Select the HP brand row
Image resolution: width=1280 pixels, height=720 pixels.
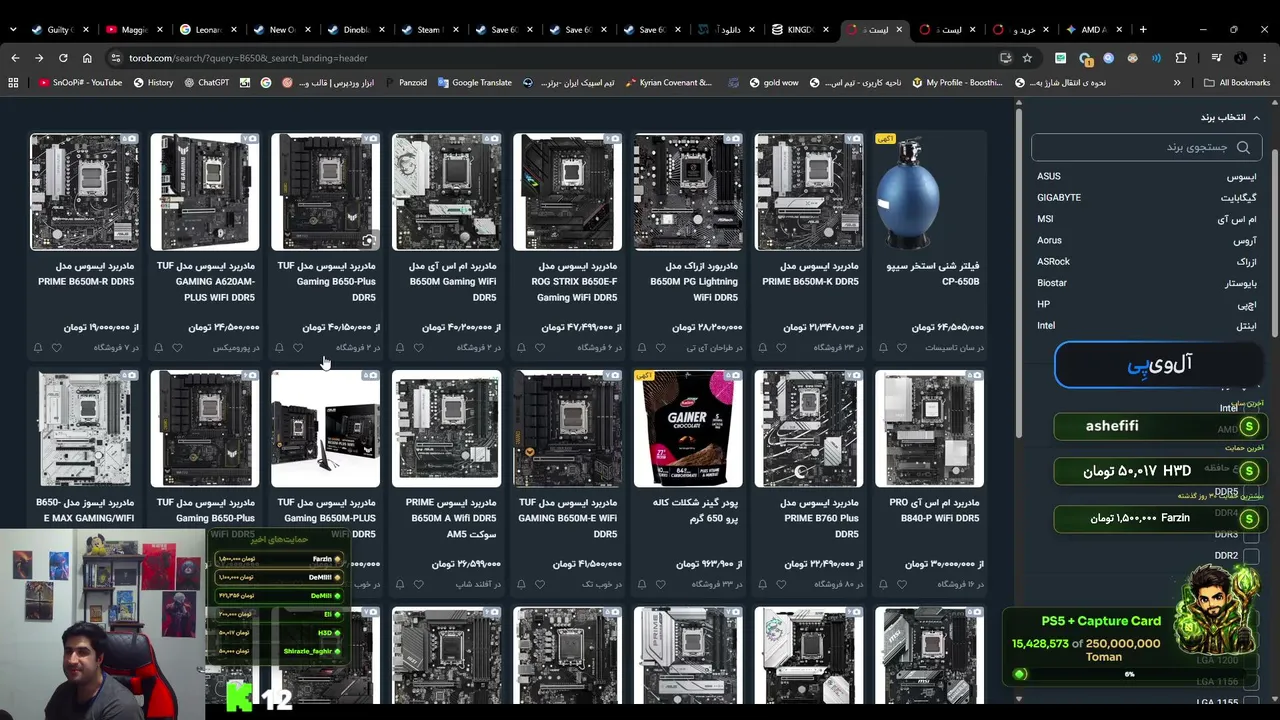click(x=1146, y=304)
